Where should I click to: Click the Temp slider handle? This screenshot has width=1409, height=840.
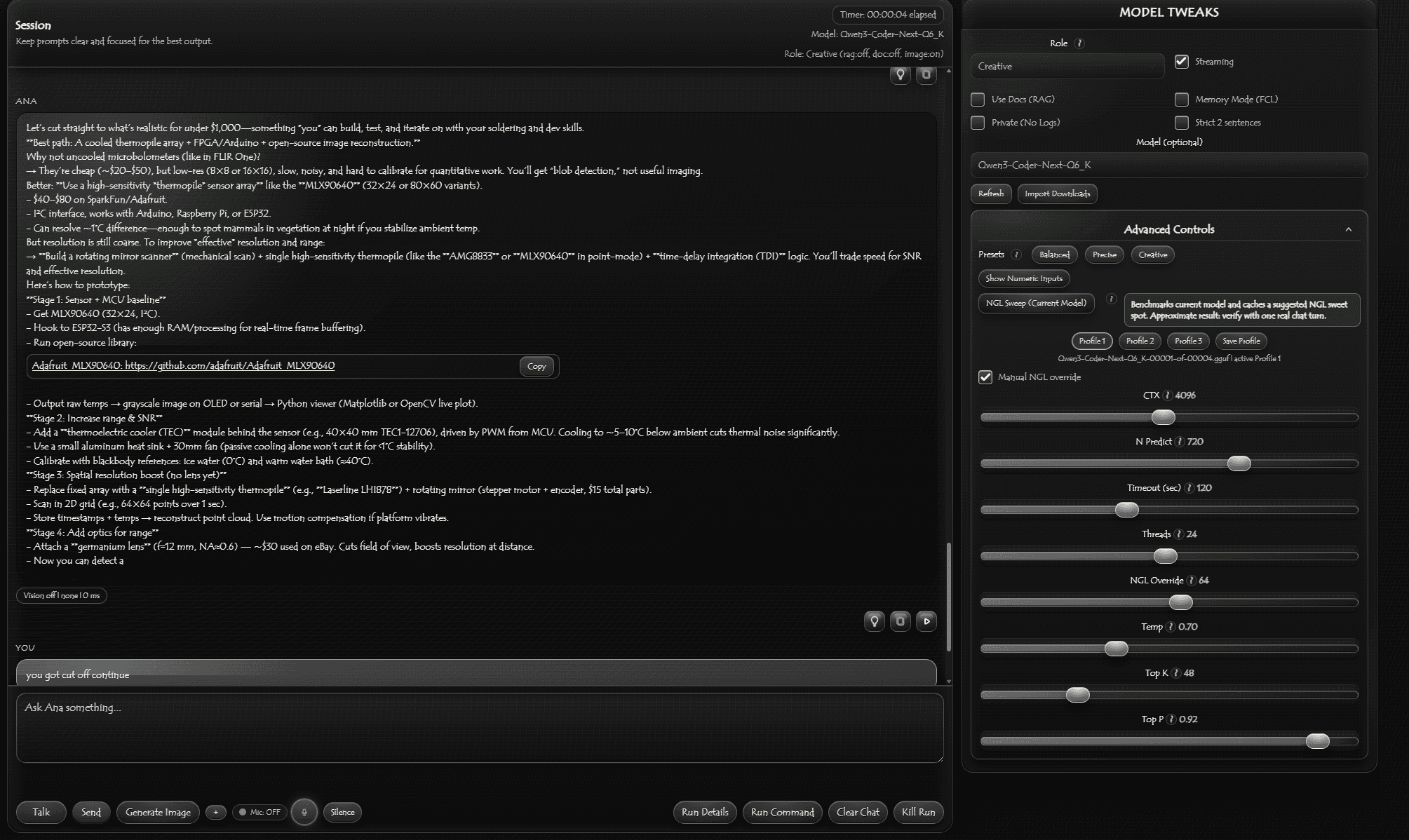1116,649
